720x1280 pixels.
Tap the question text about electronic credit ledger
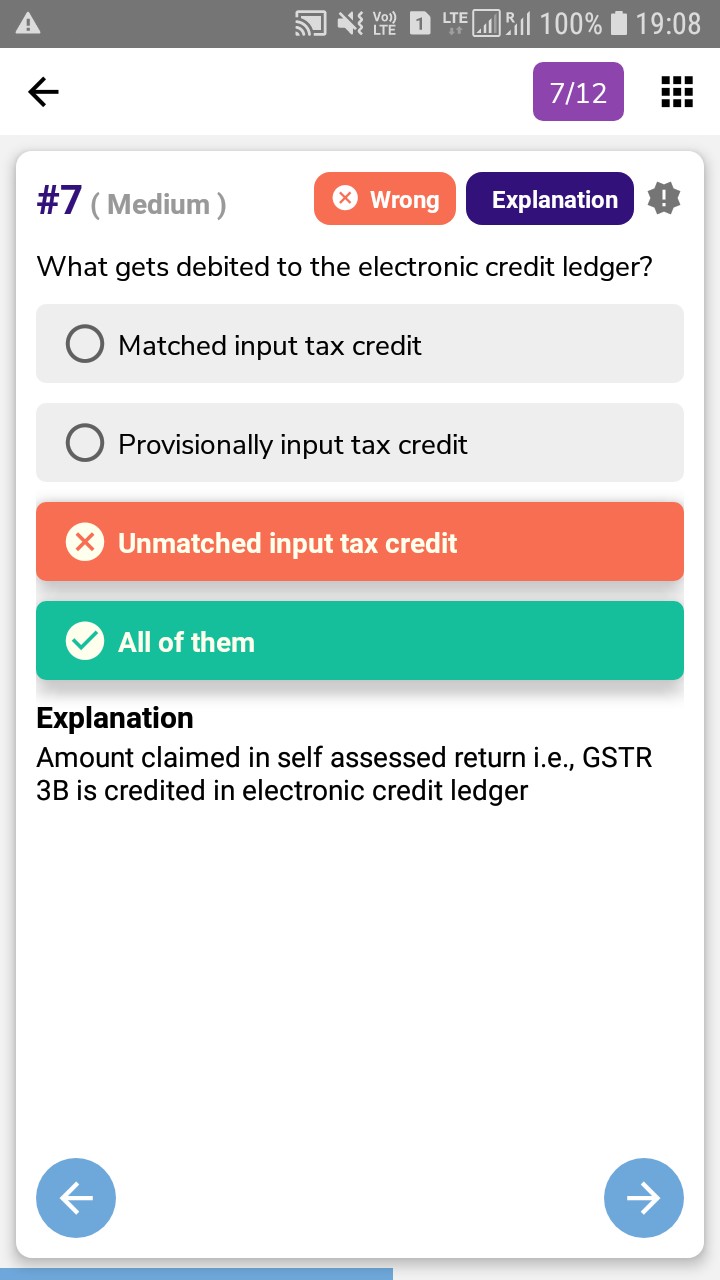[344, 267]
